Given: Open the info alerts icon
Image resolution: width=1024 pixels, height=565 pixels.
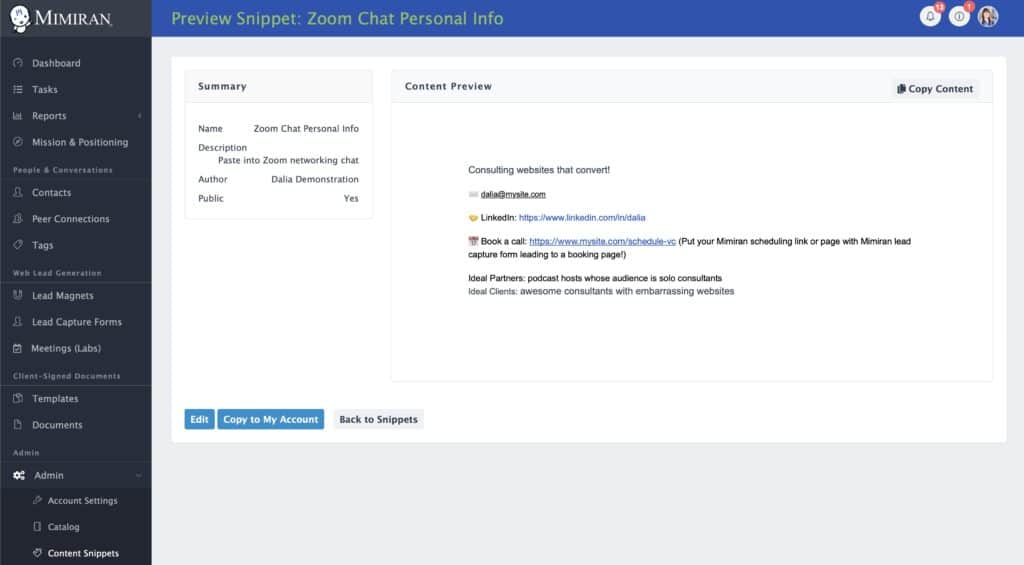Looking at the screenshot, I should [x=959, y=17].
